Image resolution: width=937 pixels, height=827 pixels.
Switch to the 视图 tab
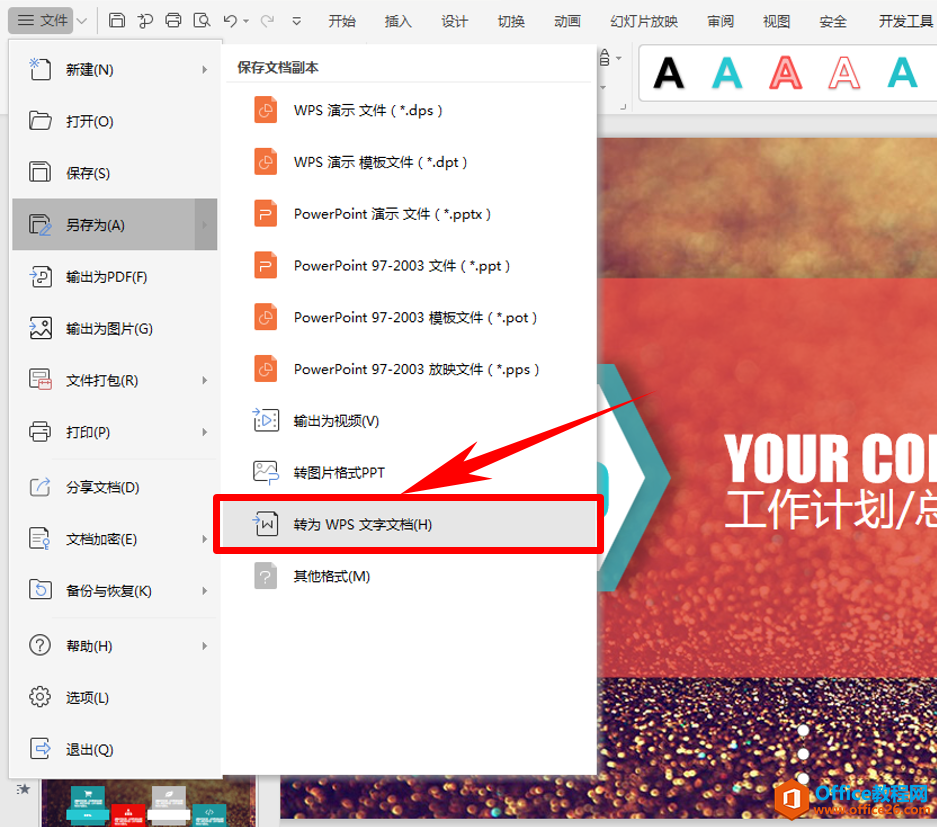pyautogui.click(x=776, y=22)
